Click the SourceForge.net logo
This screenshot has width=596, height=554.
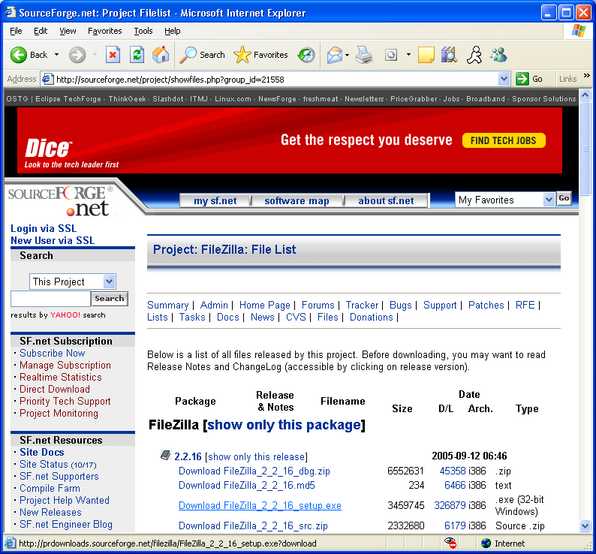(x=60, y=201)
